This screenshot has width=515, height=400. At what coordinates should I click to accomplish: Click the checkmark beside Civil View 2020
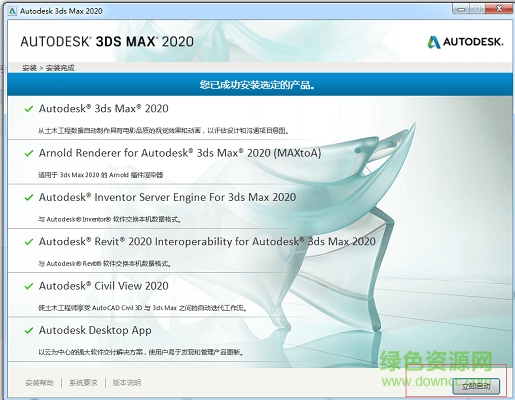(29, 286)
